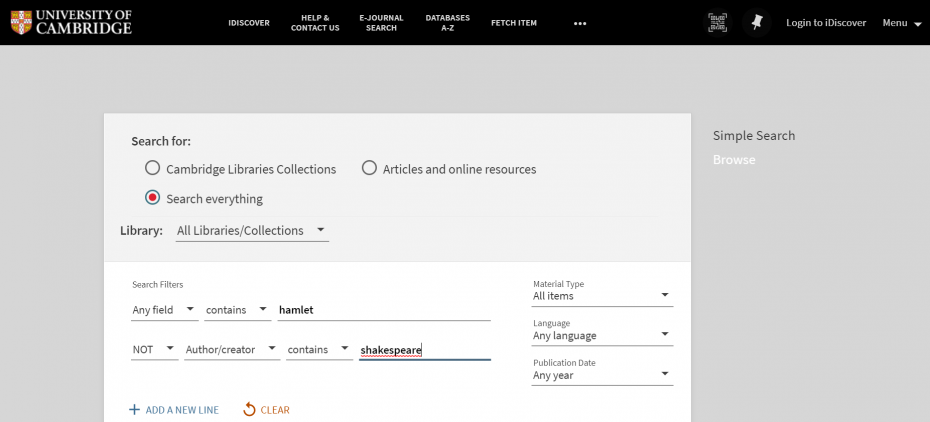Select Articles and online resources option

pos(369,168)
